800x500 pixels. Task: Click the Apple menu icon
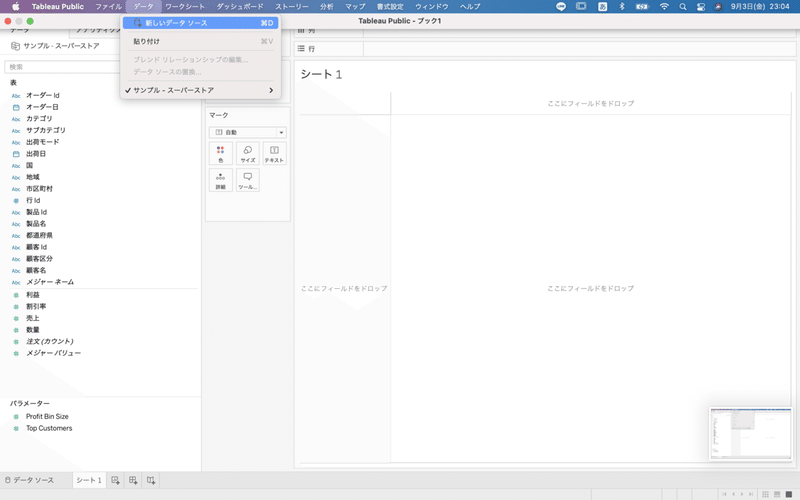(15, 7)
